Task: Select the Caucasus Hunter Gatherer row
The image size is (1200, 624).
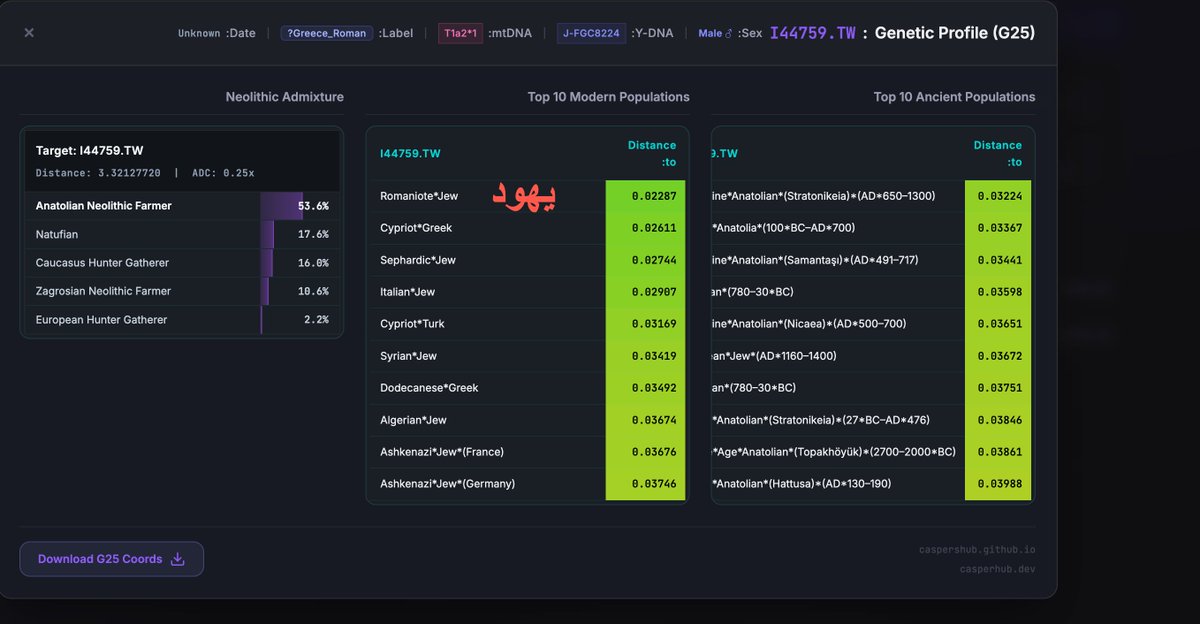Action: [x=181, y=263]
